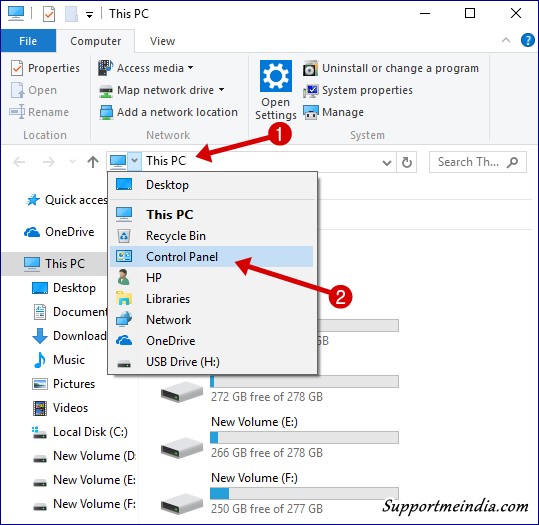Click the Quick access star icon
Screen dimensions: 539x525
pos(33,200)
